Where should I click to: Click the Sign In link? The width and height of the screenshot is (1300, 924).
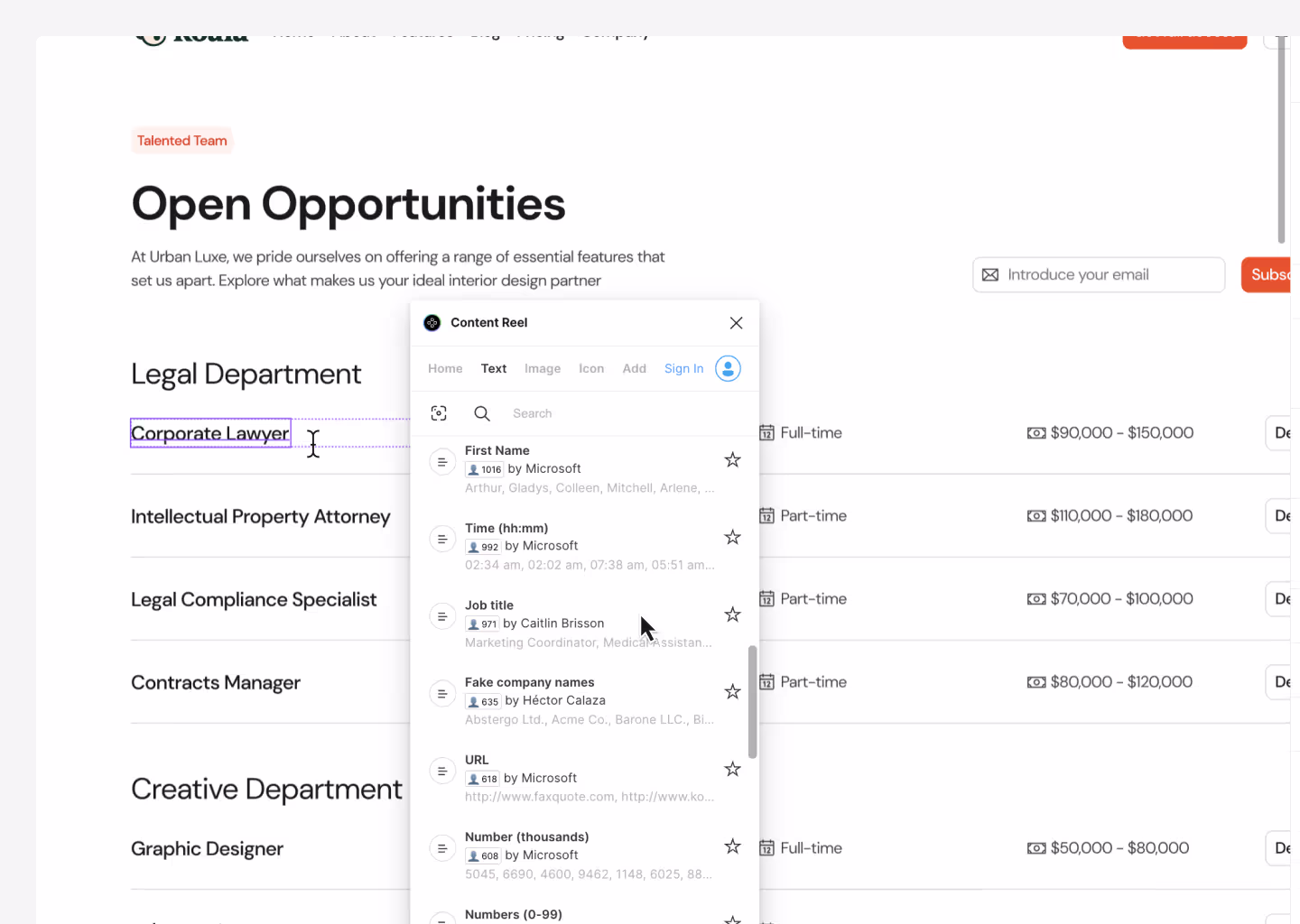(684, 368)
